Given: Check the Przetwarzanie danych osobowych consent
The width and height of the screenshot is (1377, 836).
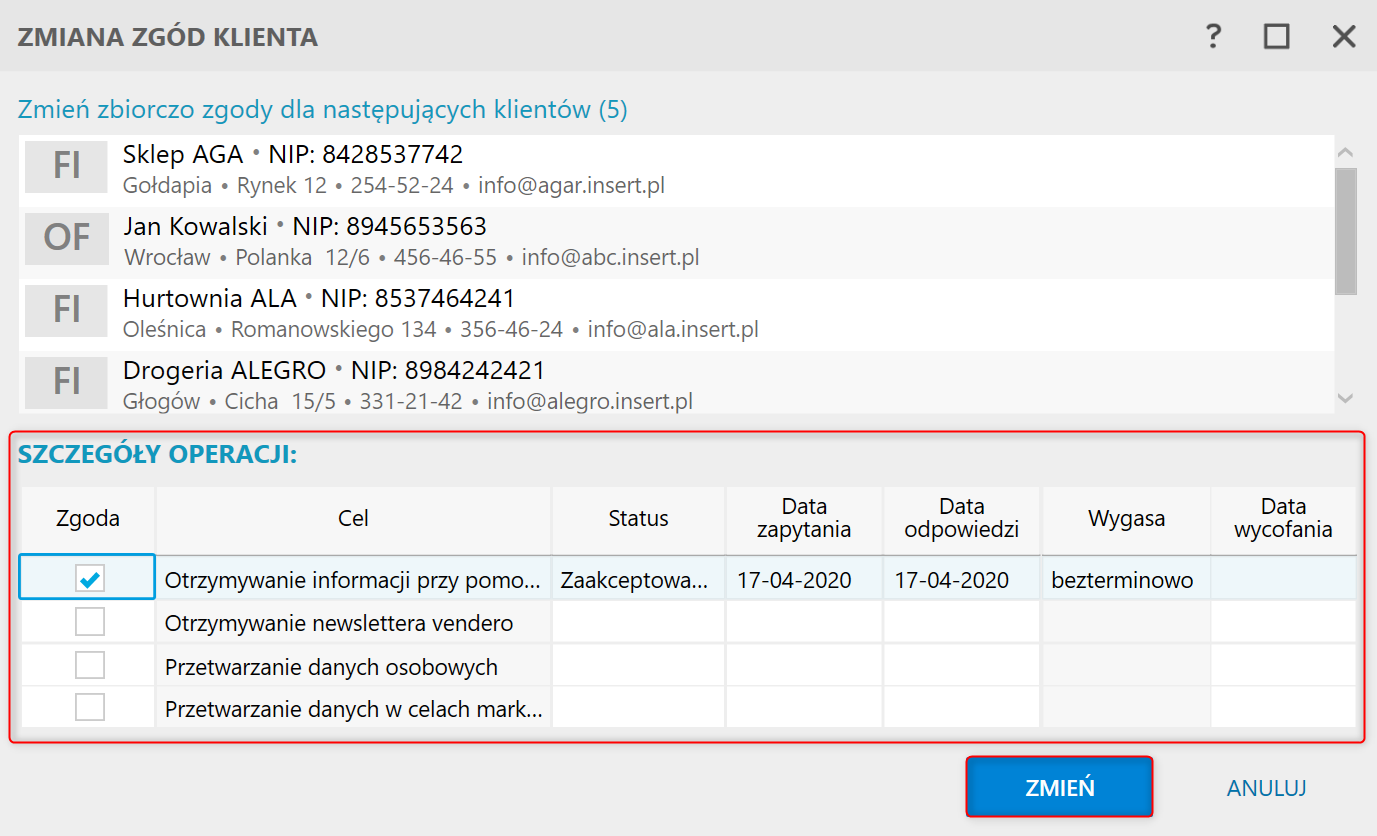Looking at the screenshot, I should pyautogui.click(x=90, y=665).
